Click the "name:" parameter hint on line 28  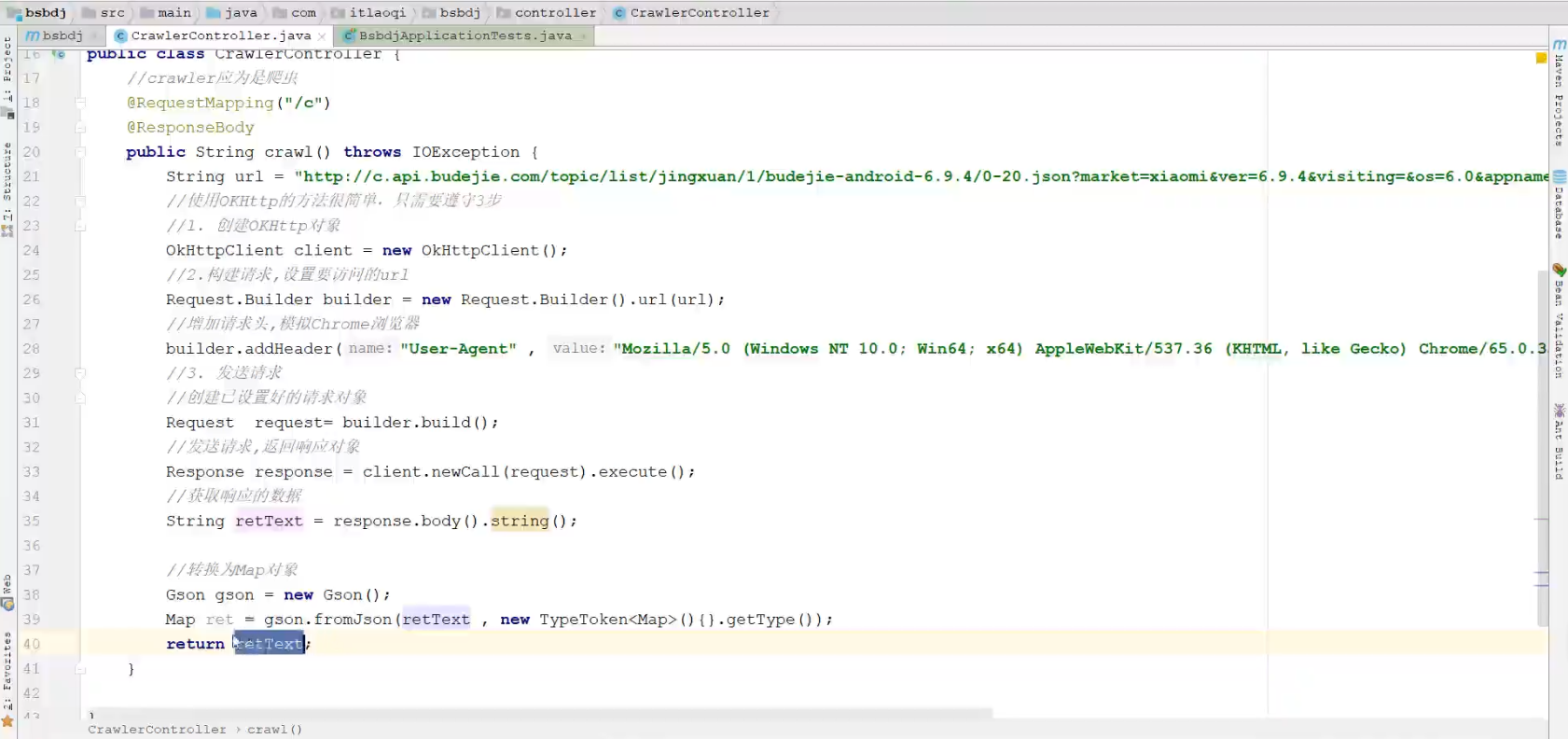click(x=369, y=348)
